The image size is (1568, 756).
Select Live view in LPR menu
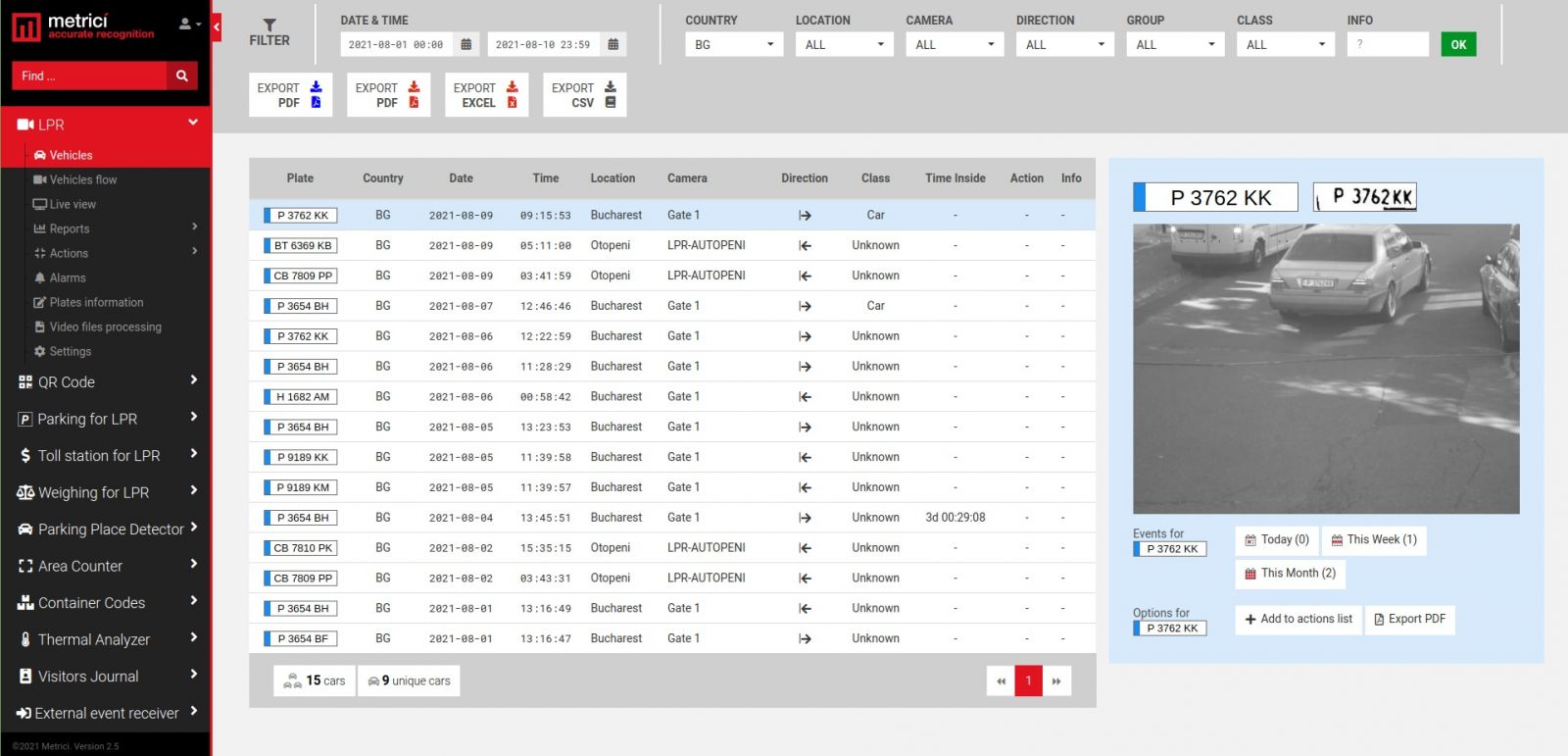[x=72, y=204]
